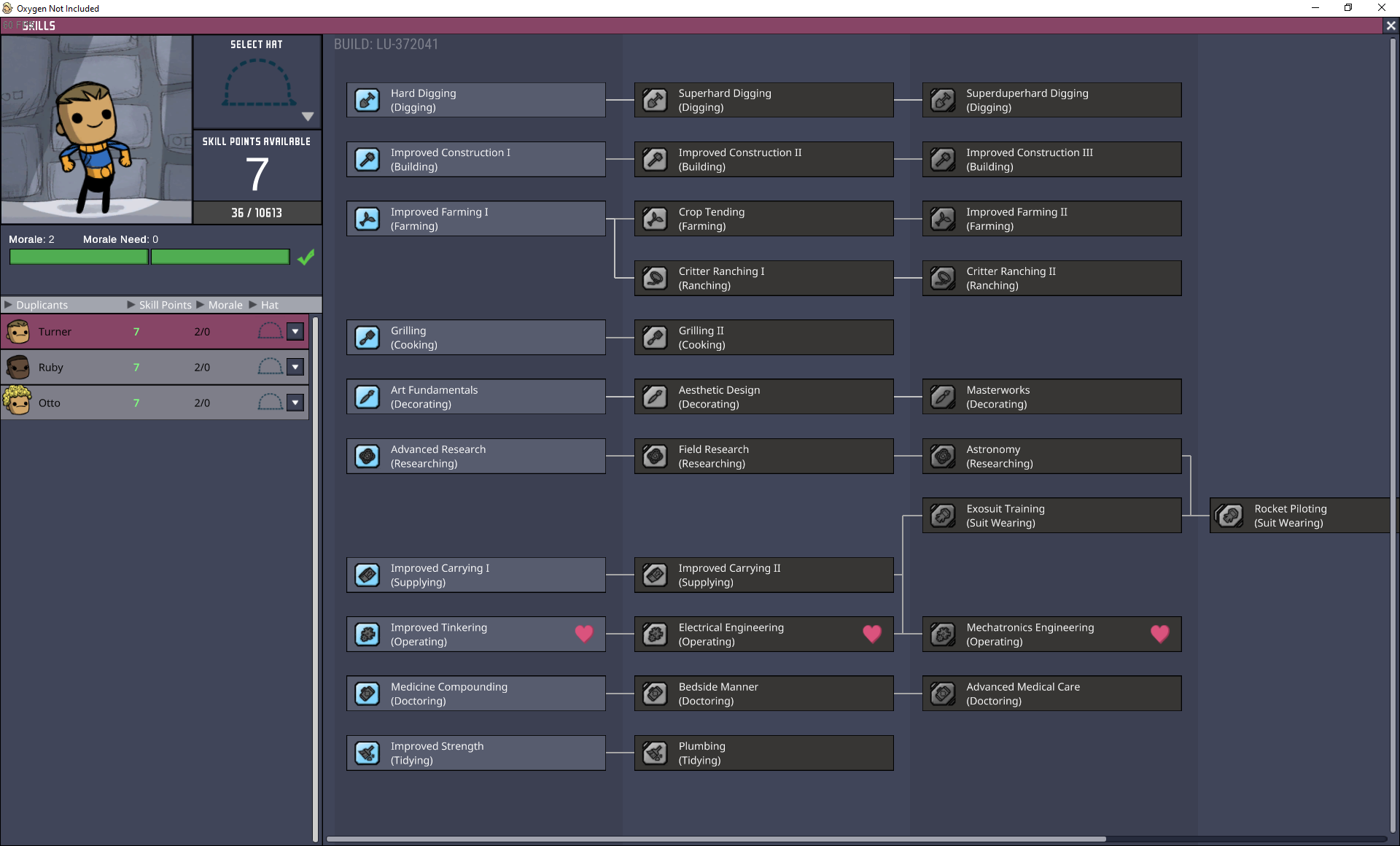Image resolution: width=1400 pixels, height=846 pixels.
Task: Click the duplicant list vertical scrollbar
Action: pyautogui.click(x=315, y=580)
